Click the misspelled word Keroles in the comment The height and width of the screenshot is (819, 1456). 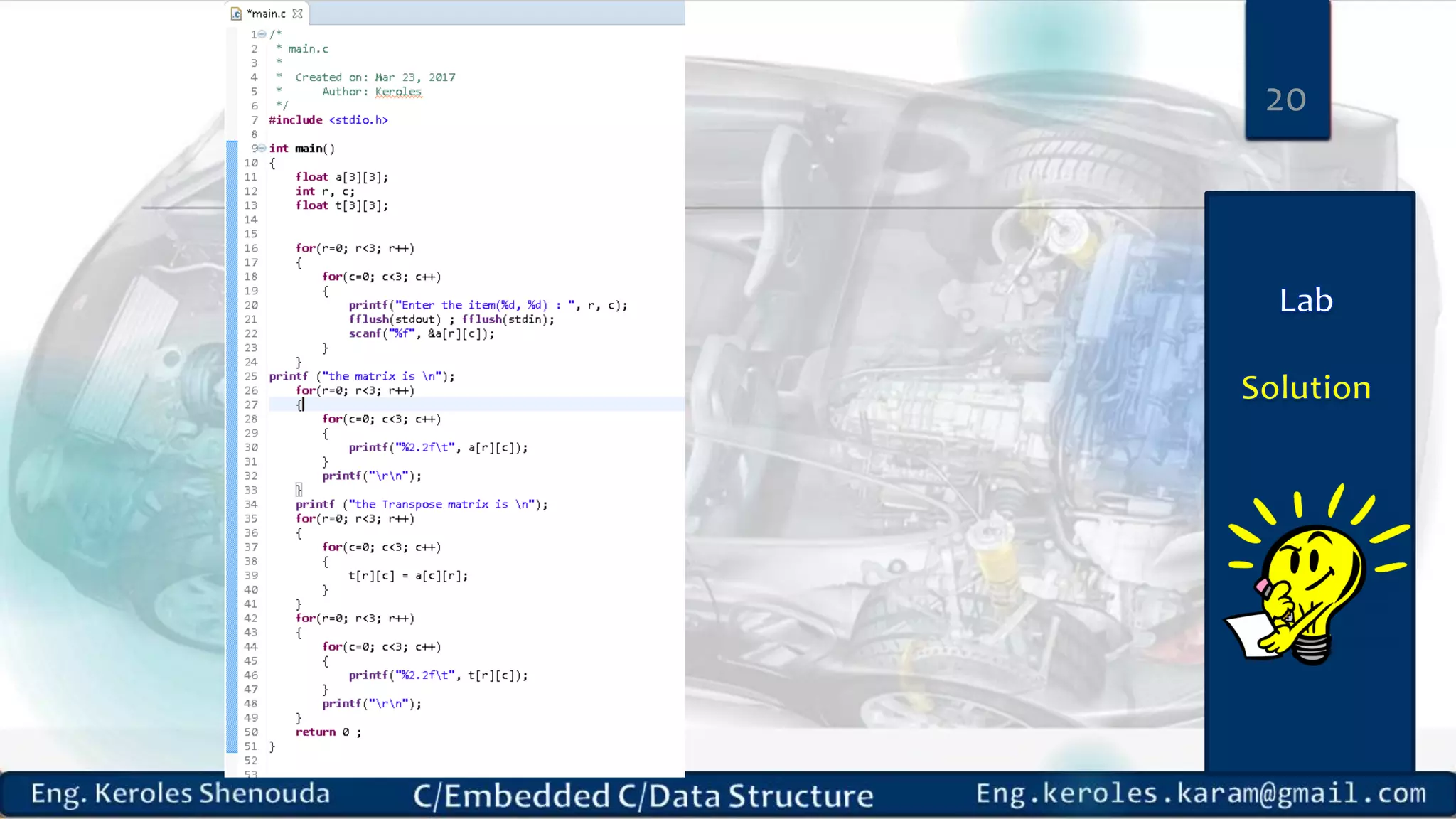pos(398,92)
